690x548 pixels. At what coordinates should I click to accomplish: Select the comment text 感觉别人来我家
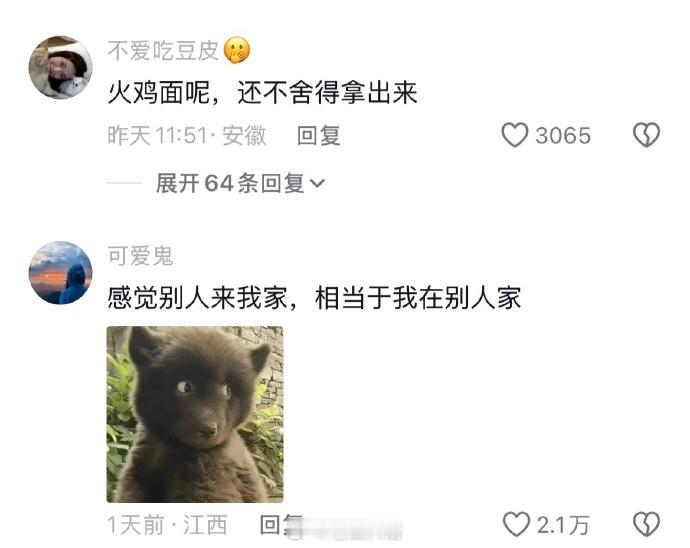tap(198, 298)
